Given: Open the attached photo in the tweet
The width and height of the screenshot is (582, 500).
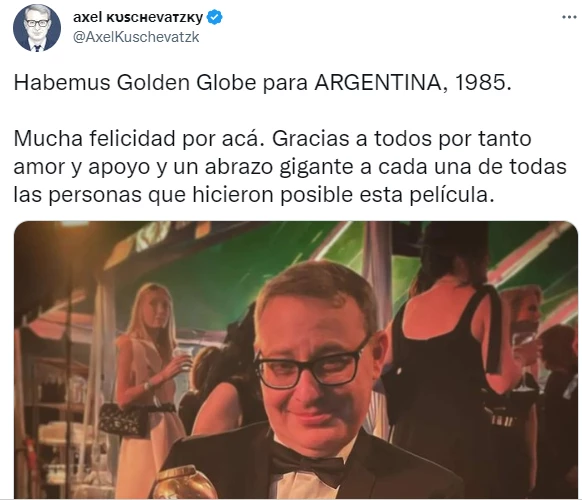Looking at the screenshot, I should pos(296,360).
